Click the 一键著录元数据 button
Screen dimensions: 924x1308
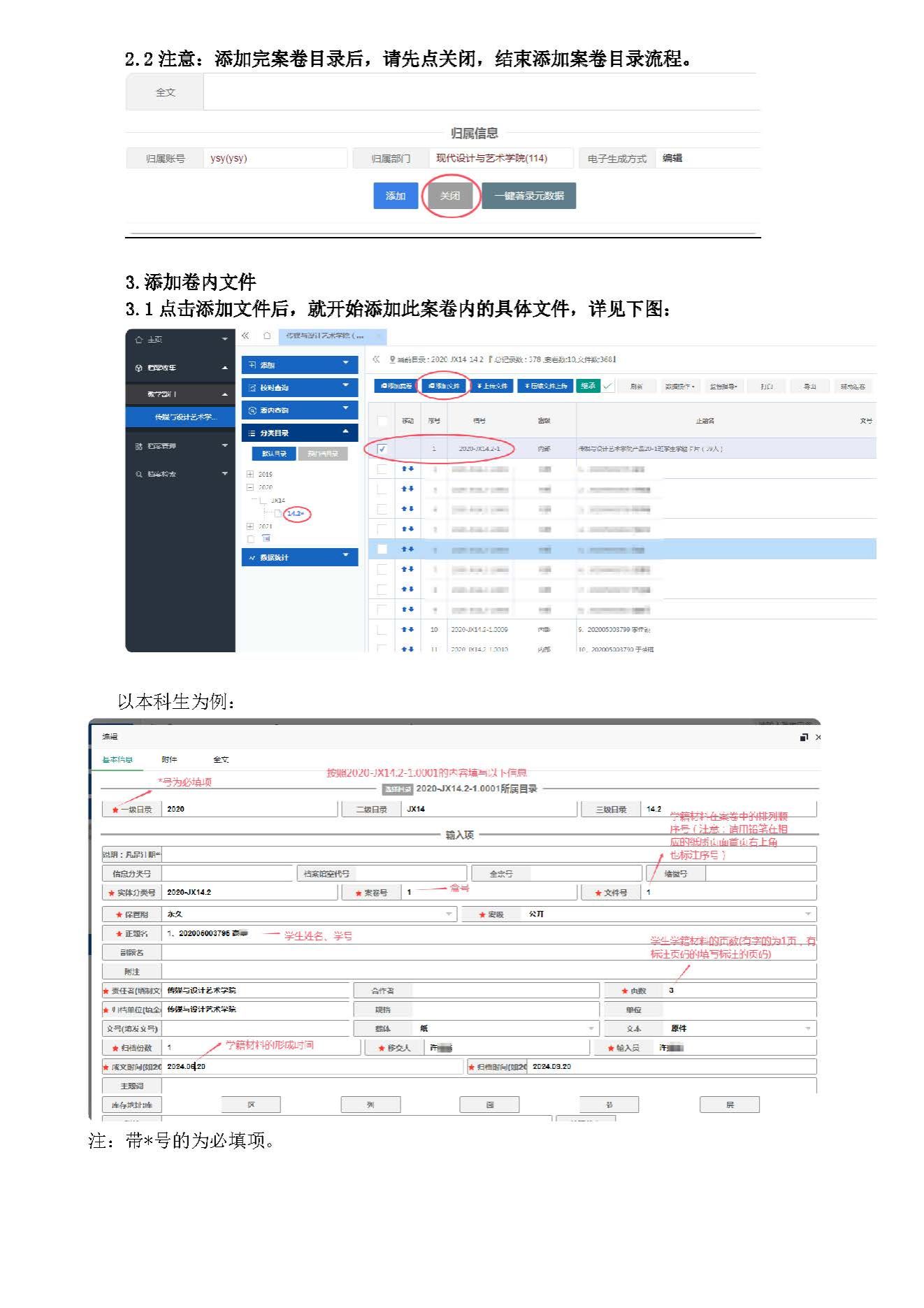[x=528, y=196]
